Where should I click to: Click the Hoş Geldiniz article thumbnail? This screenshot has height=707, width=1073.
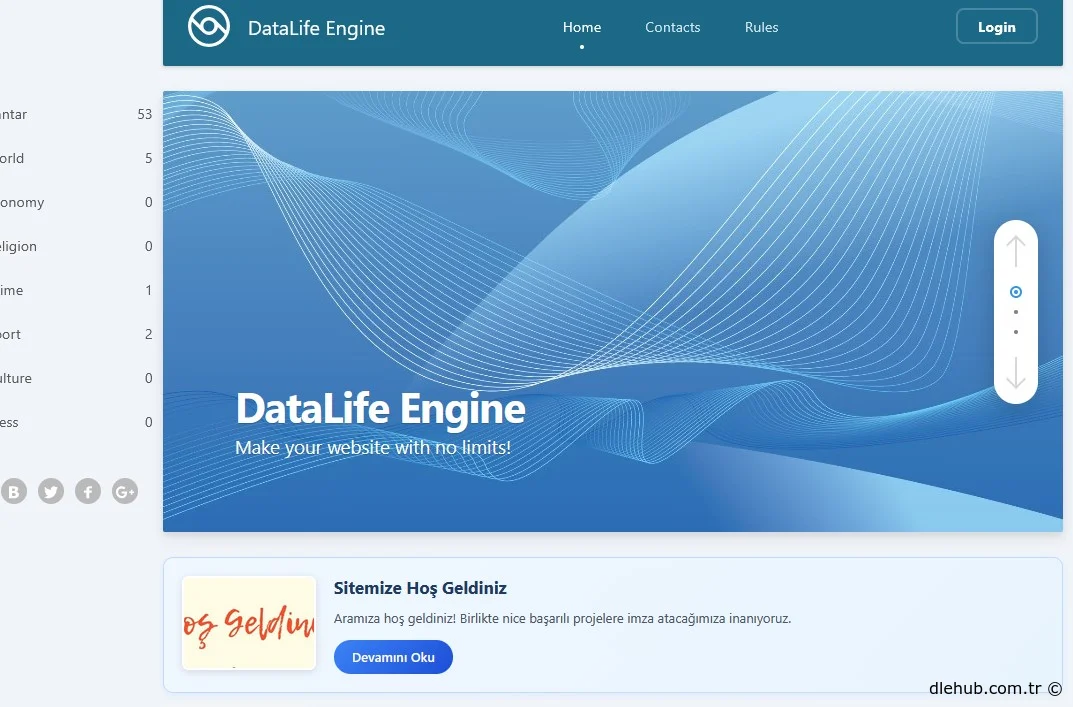[x=249, y=623]
